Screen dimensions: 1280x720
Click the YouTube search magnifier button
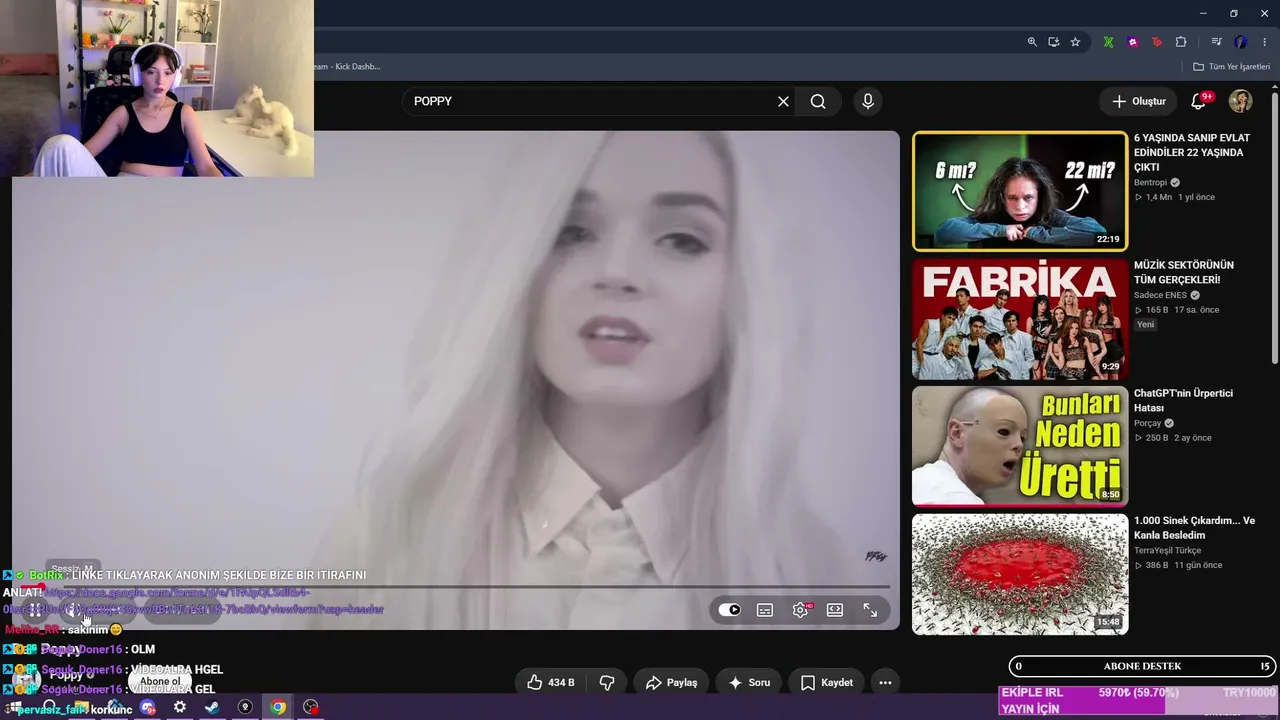[x=818, y=101]
